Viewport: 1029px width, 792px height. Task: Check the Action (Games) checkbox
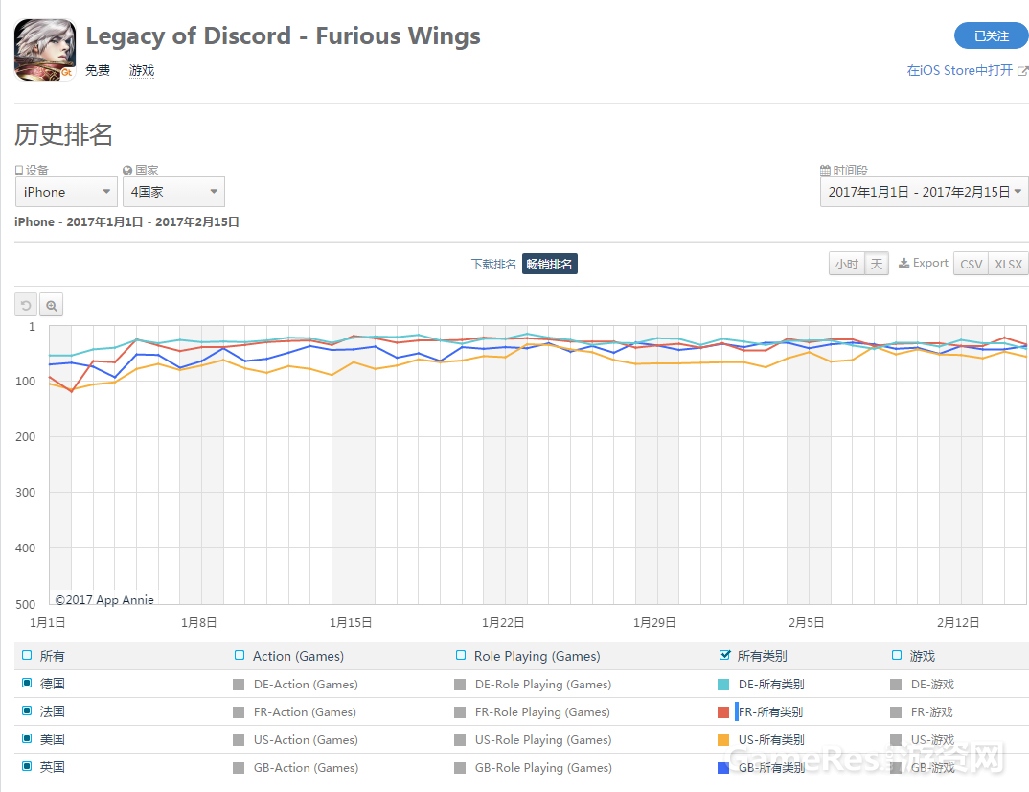[240, 655]
